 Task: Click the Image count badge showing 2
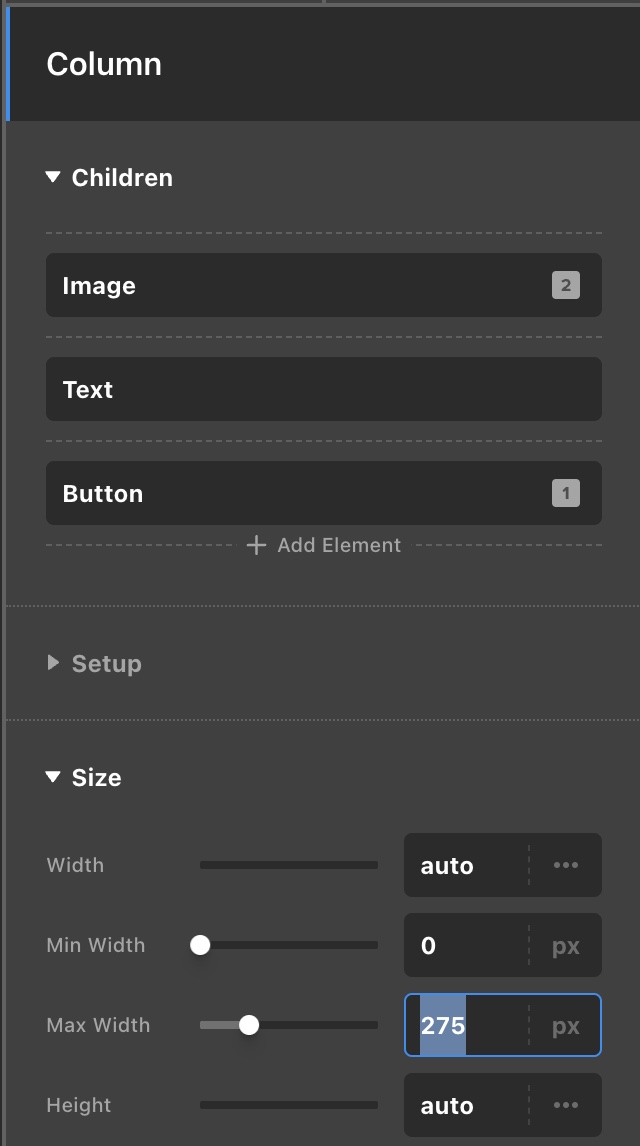[565, 286]
